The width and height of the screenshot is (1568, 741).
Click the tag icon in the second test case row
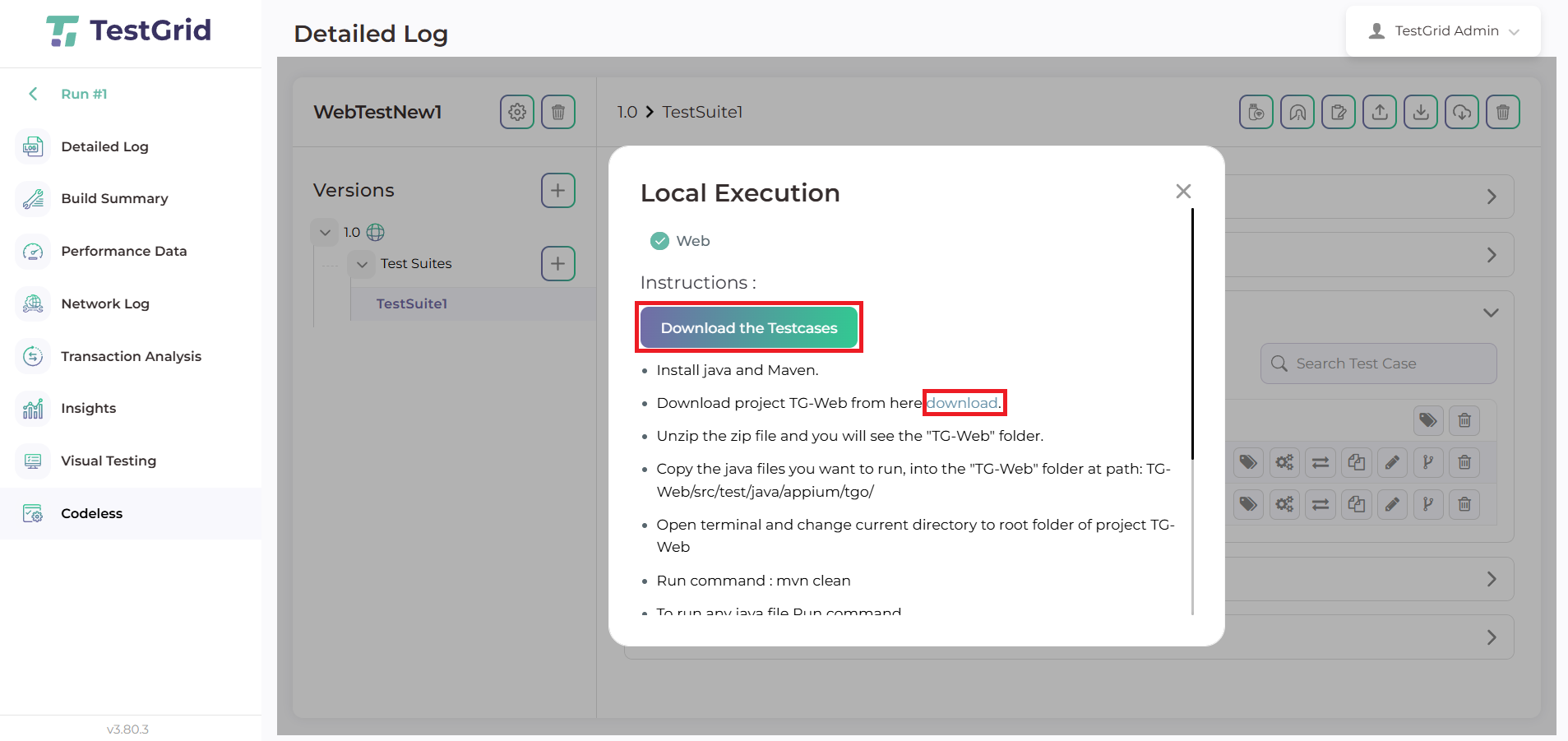1248,504
